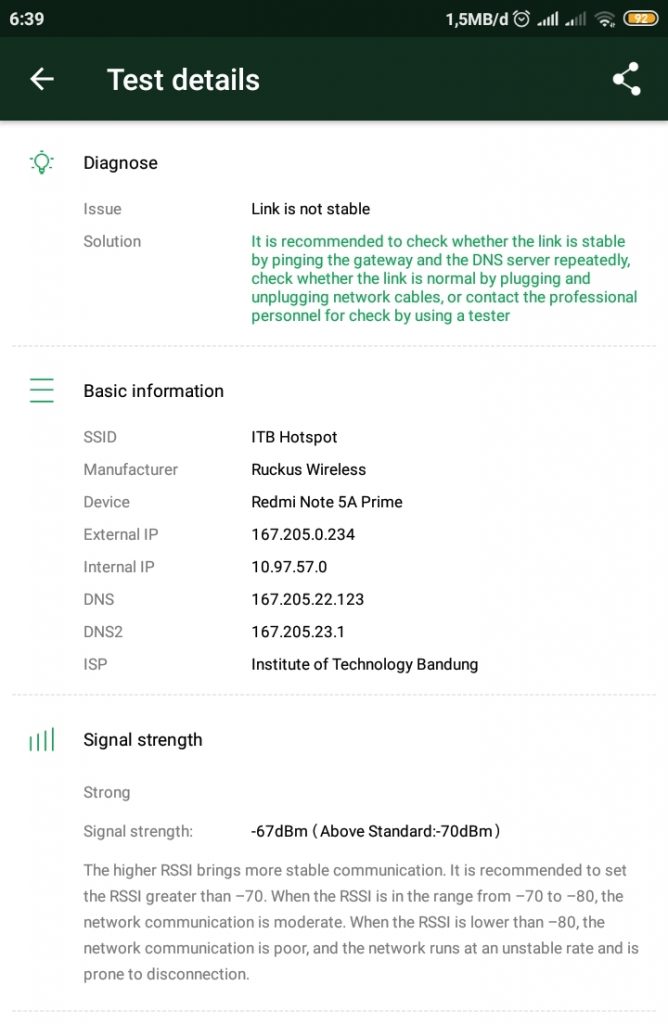Viewport: 668px width, 1024px height.
Task: Tap the first cellular signal icon
Action: coord(547,20)
